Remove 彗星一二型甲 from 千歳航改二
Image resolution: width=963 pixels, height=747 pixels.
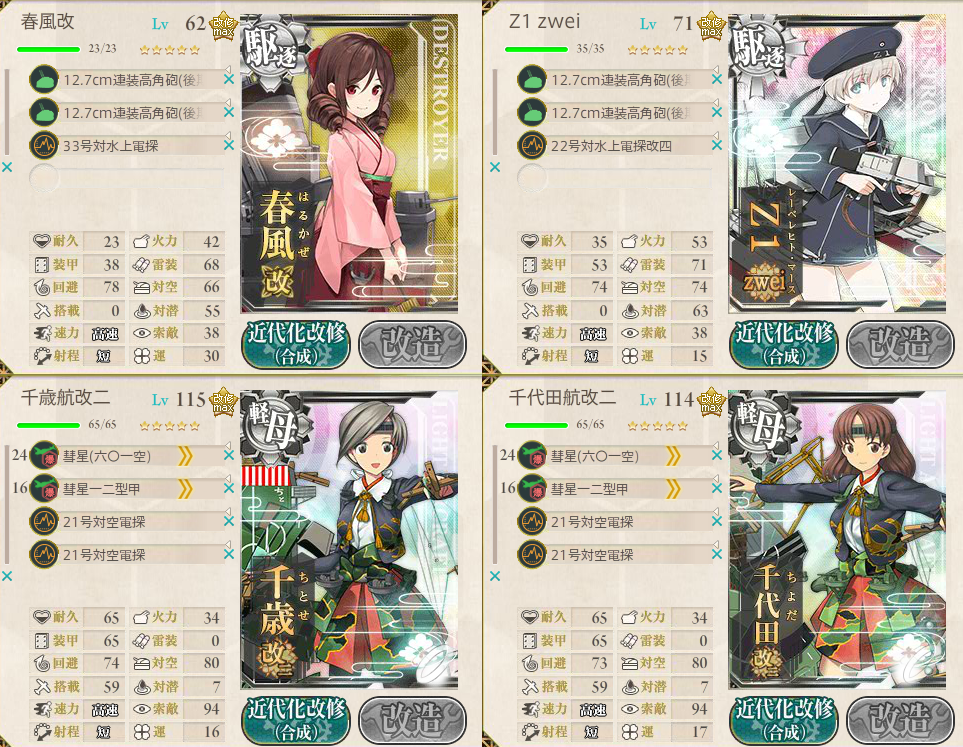[x=229, y=488]
